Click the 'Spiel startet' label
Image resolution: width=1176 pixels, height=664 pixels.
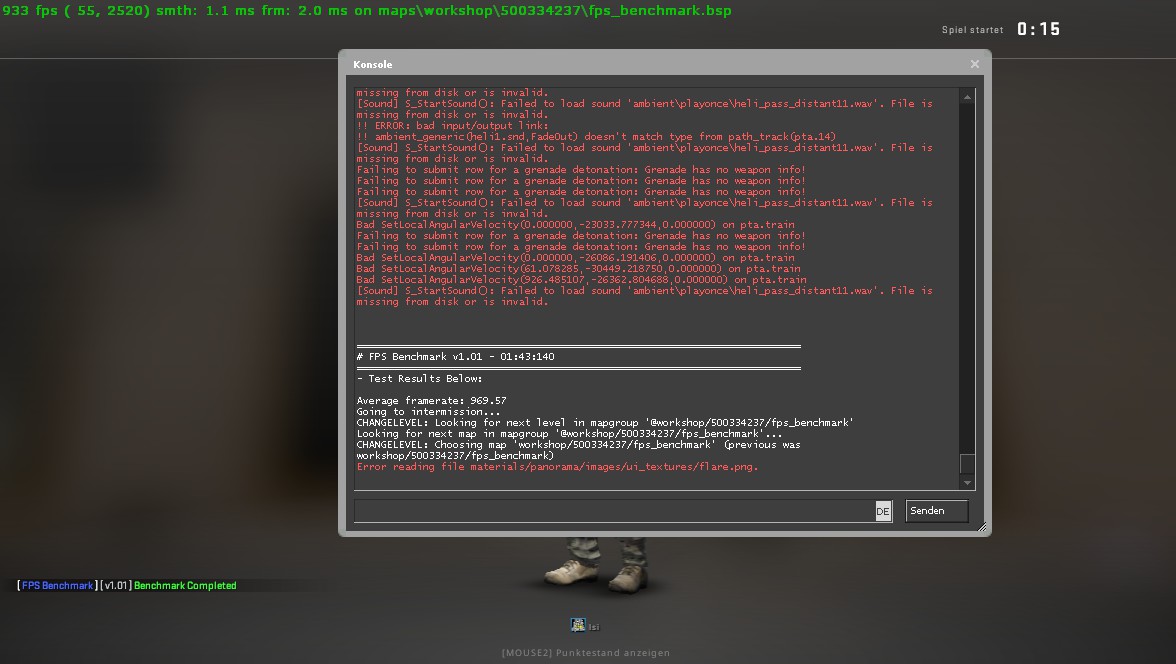tap(973, 30)
